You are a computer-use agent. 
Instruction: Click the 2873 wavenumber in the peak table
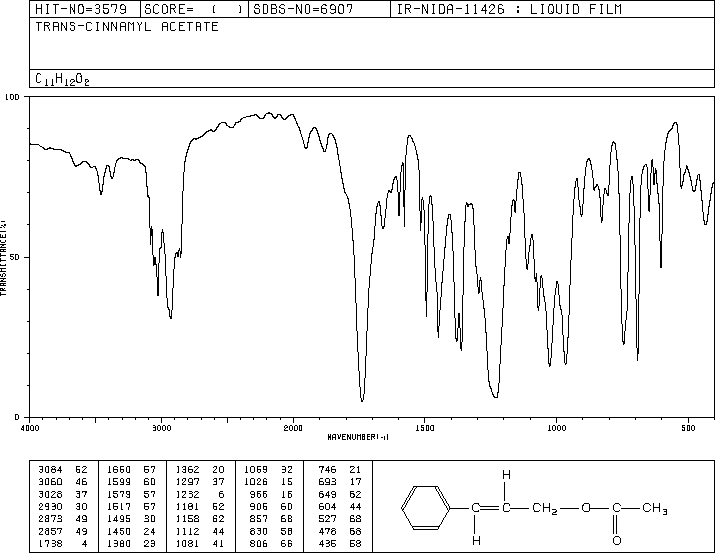click(50, 519)
